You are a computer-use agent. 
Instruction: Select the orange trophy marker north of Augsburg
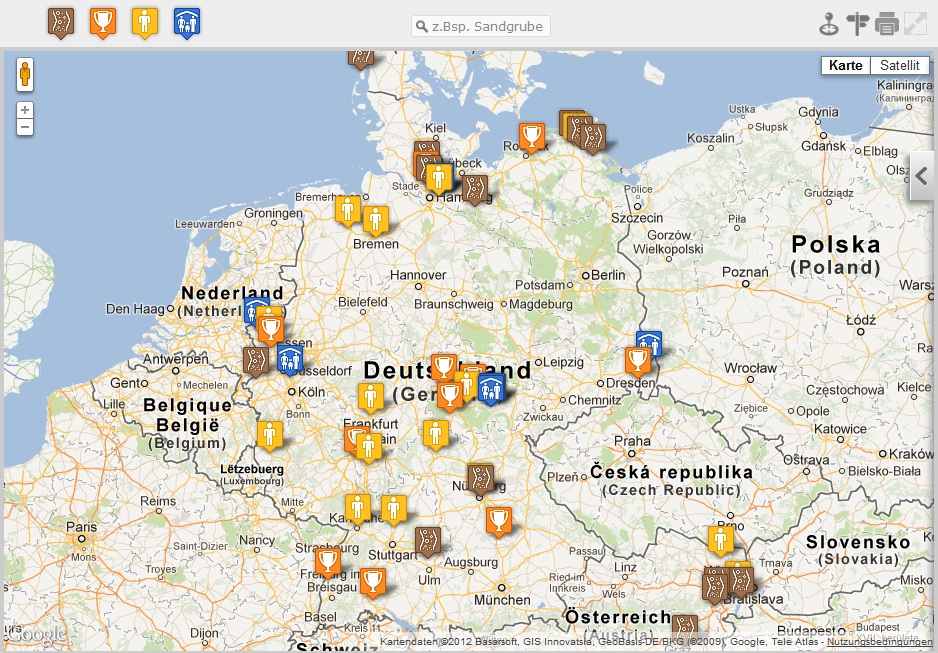coord(498,521)
